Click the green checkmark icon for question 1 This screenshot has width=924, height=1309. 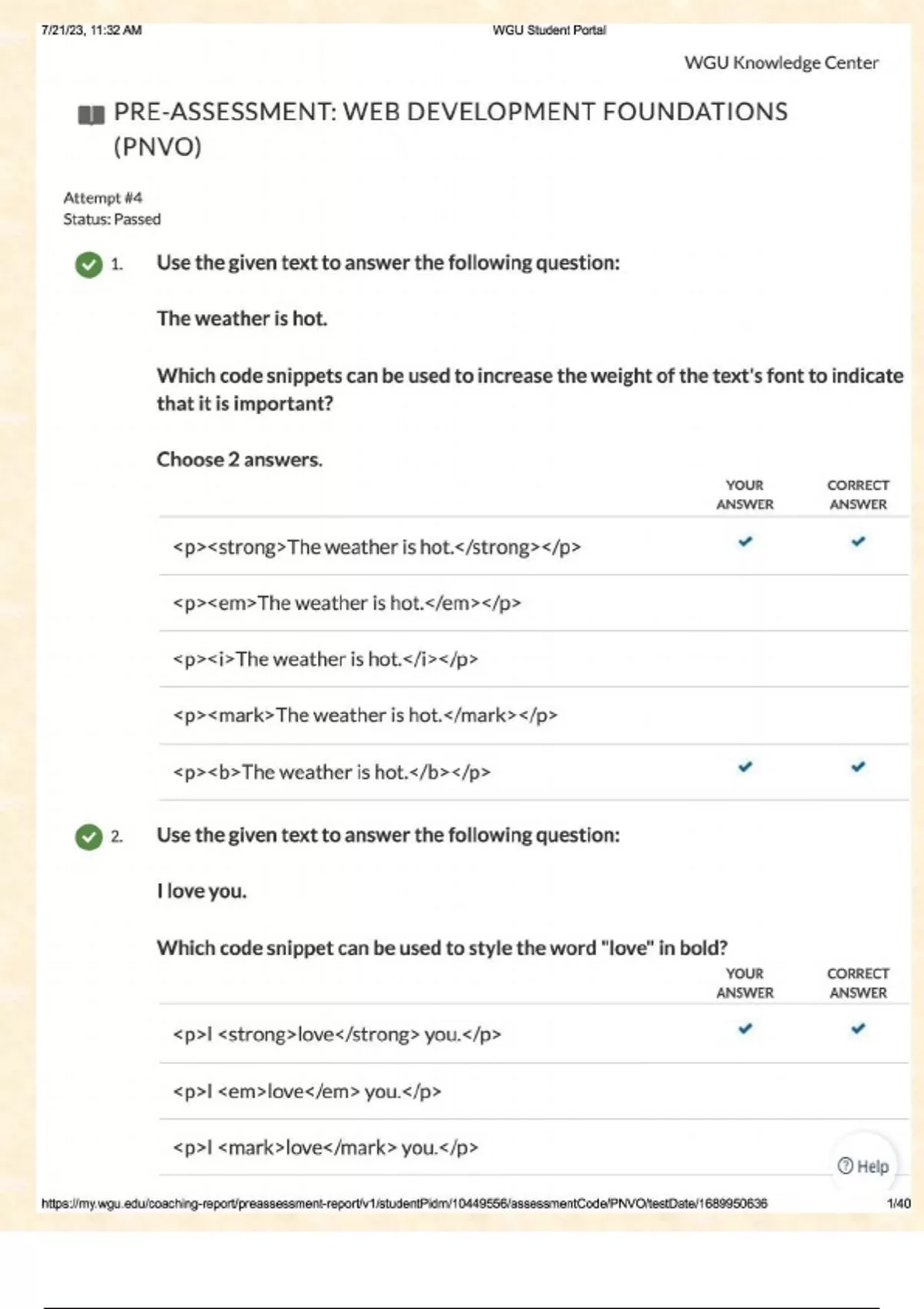[89, 264]
